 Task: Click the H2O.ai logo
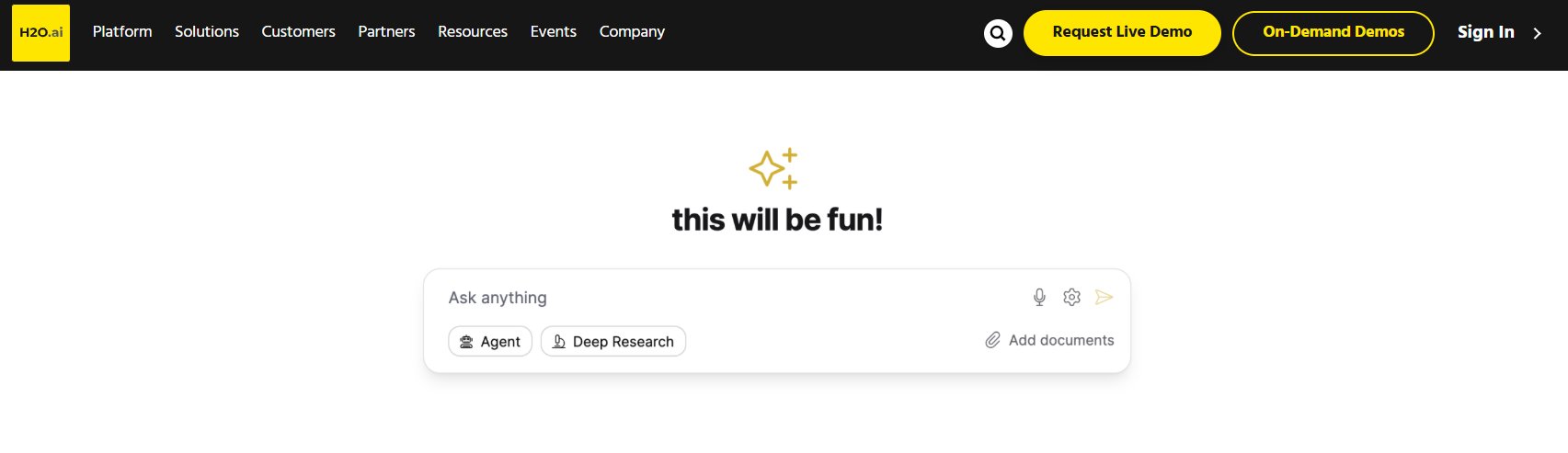click(x=40, y=33)
